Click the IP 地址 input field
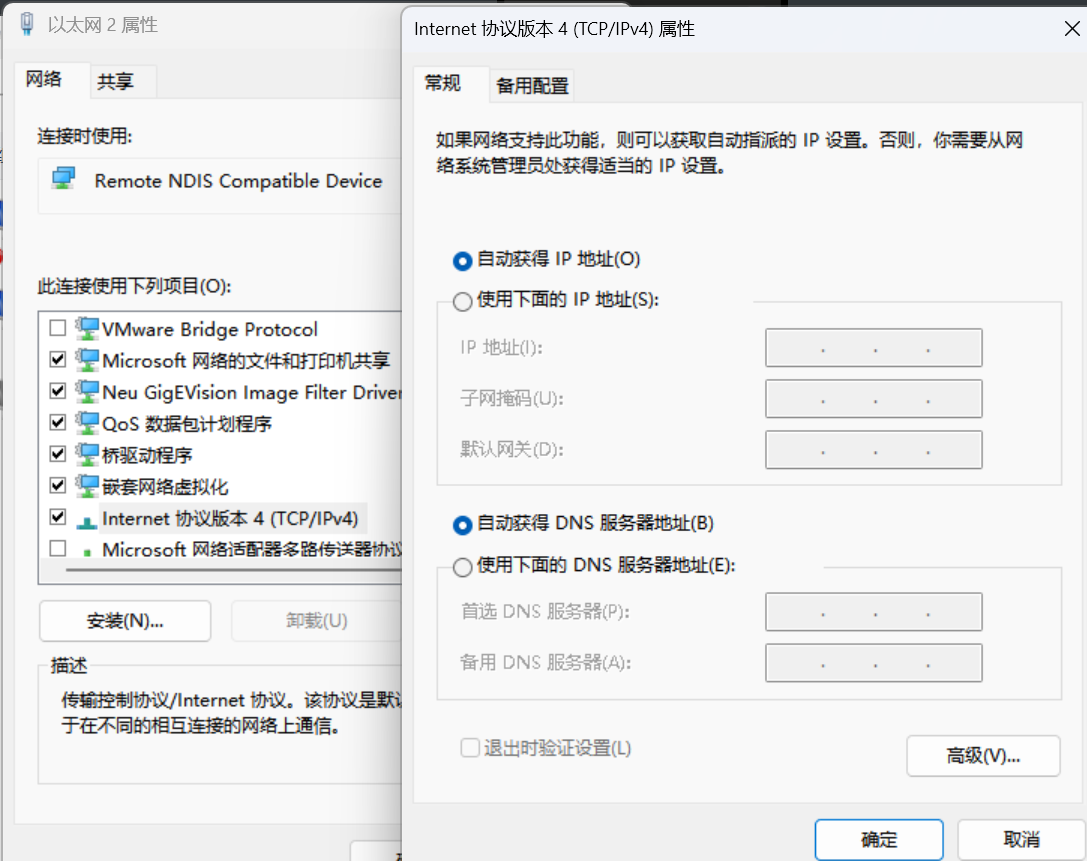This screenshot has height=861, width=1087. (x=873, y=348)
